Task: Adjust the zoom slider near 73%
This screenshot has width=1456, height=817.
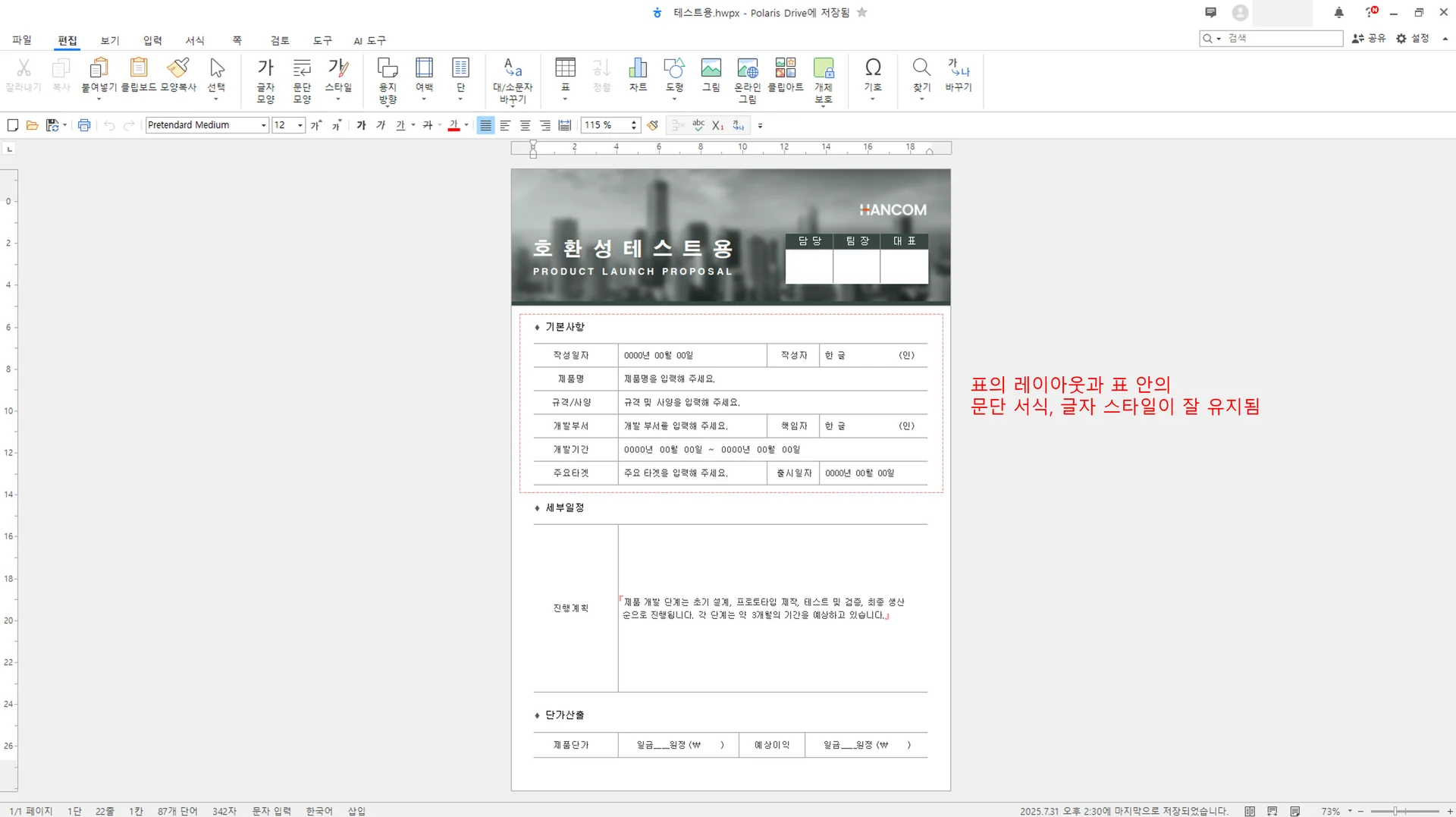Action: (x=1395, y=811)
